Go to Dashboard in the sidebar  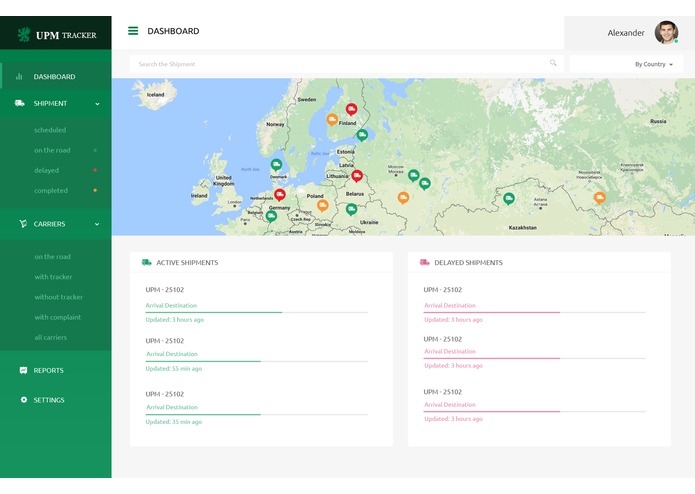(56, 77)
